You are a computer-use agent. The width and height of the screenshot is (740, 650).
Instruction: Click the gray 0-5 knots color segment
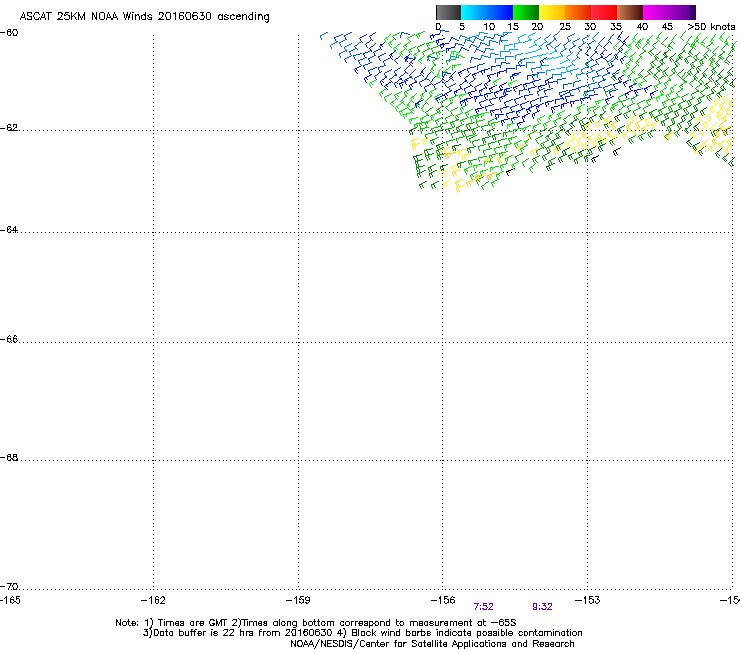[448, 12]
